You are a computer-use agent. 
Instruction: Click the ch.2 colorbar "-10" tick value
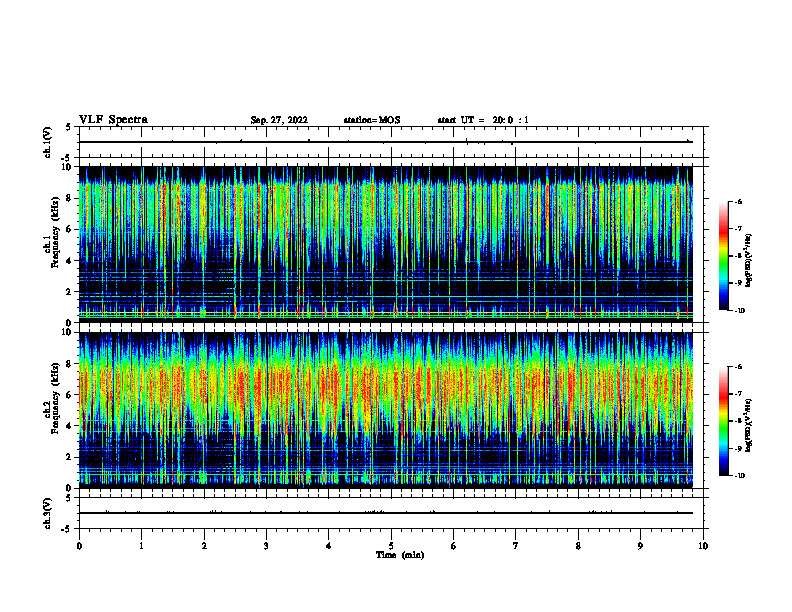click(739, 476)
